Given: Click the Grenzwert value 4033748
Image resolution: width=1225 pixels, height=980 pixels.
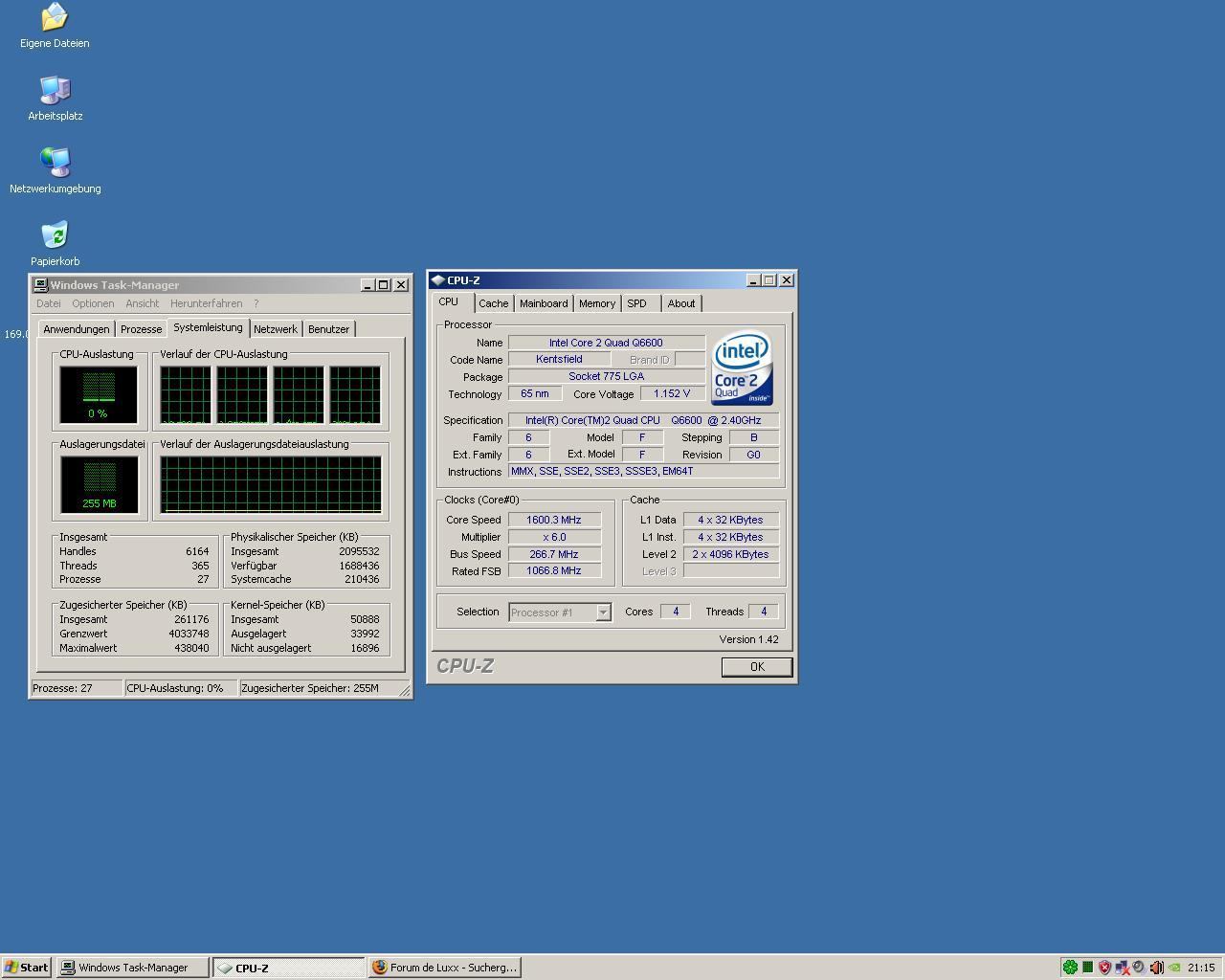Looking at the screenshot, I should tap(188, 634).
